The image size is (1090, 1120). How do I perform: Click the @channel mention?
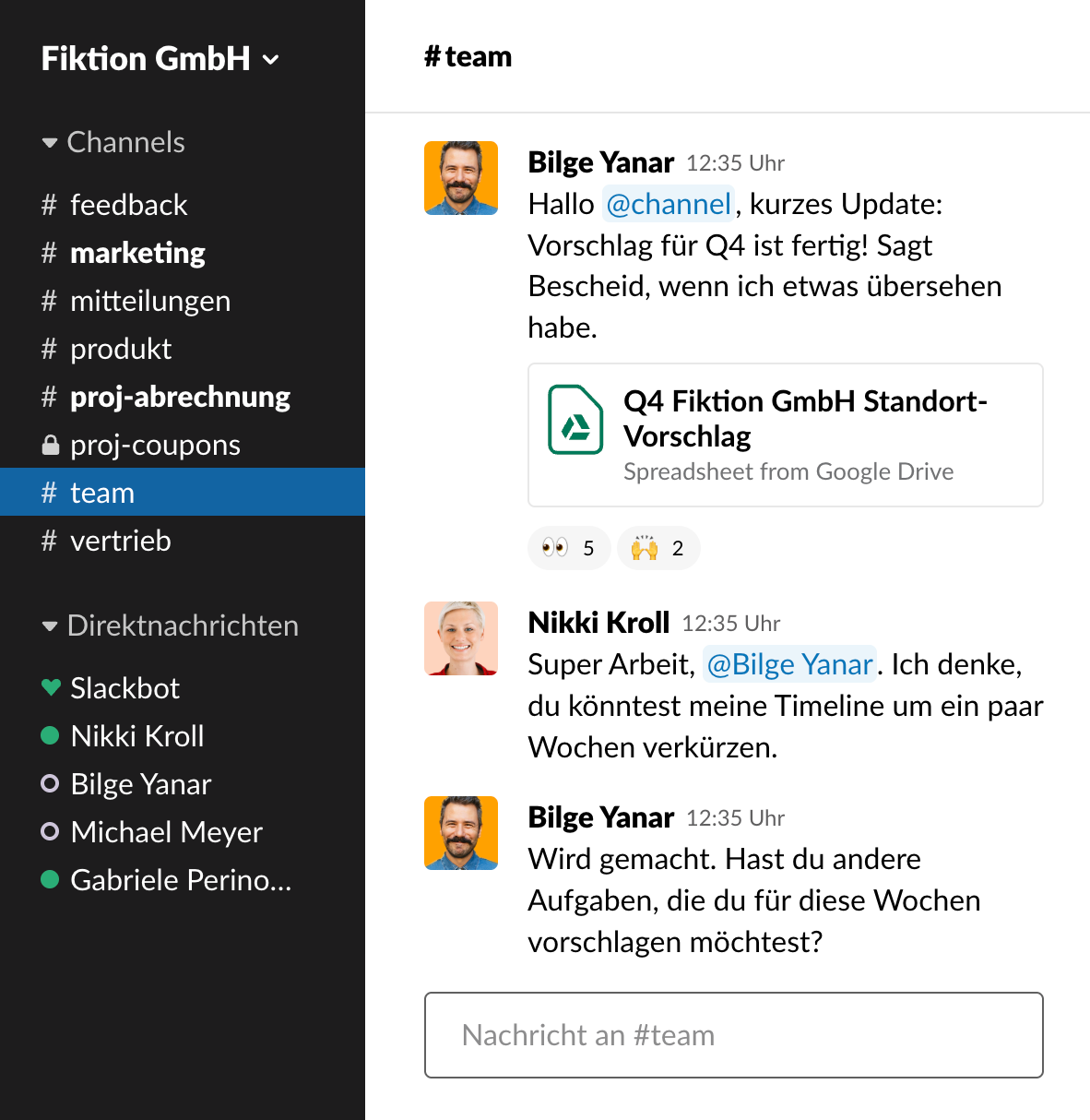click(x=669, y=204)
